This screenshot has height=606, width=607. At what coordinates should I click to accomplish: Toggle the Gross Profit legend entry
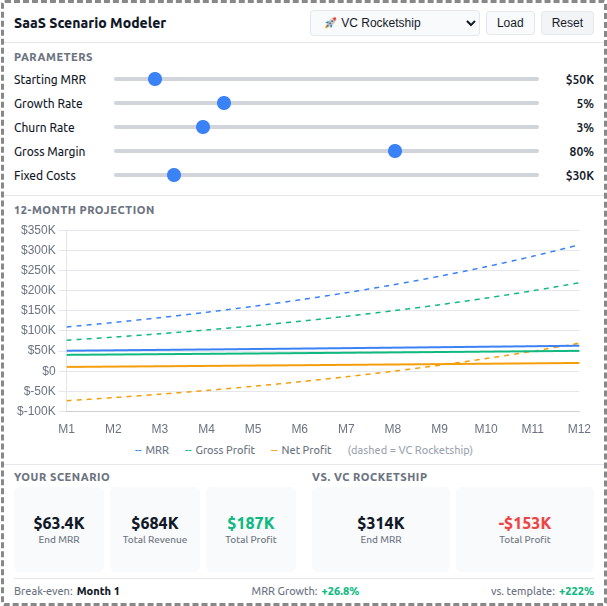click(x=218, y=450)
